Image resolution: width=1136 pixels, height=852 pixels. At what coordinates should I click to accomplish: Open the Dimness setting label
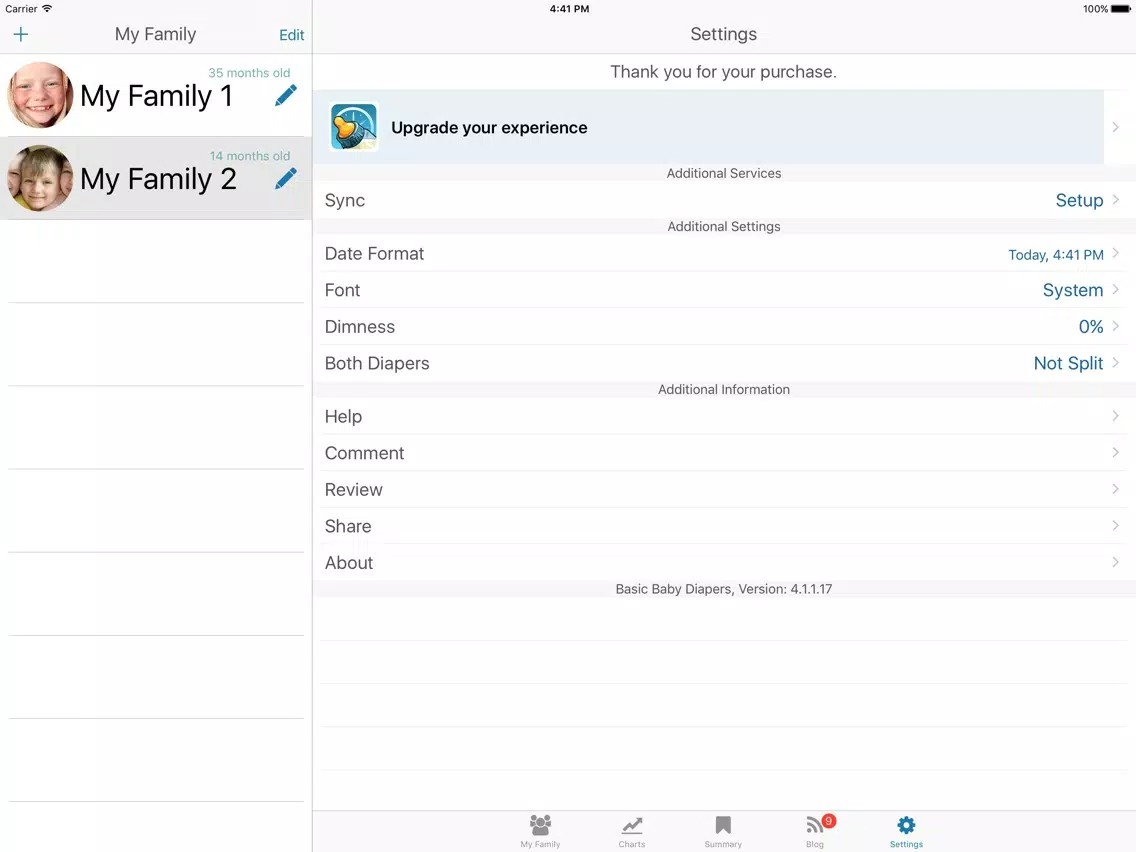[359, 327]
